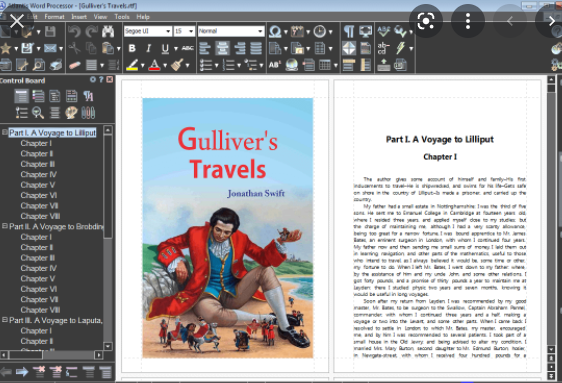
Task: Collapse Part I. A Voyage to Lilliput
Action: [x=5, y=132]
